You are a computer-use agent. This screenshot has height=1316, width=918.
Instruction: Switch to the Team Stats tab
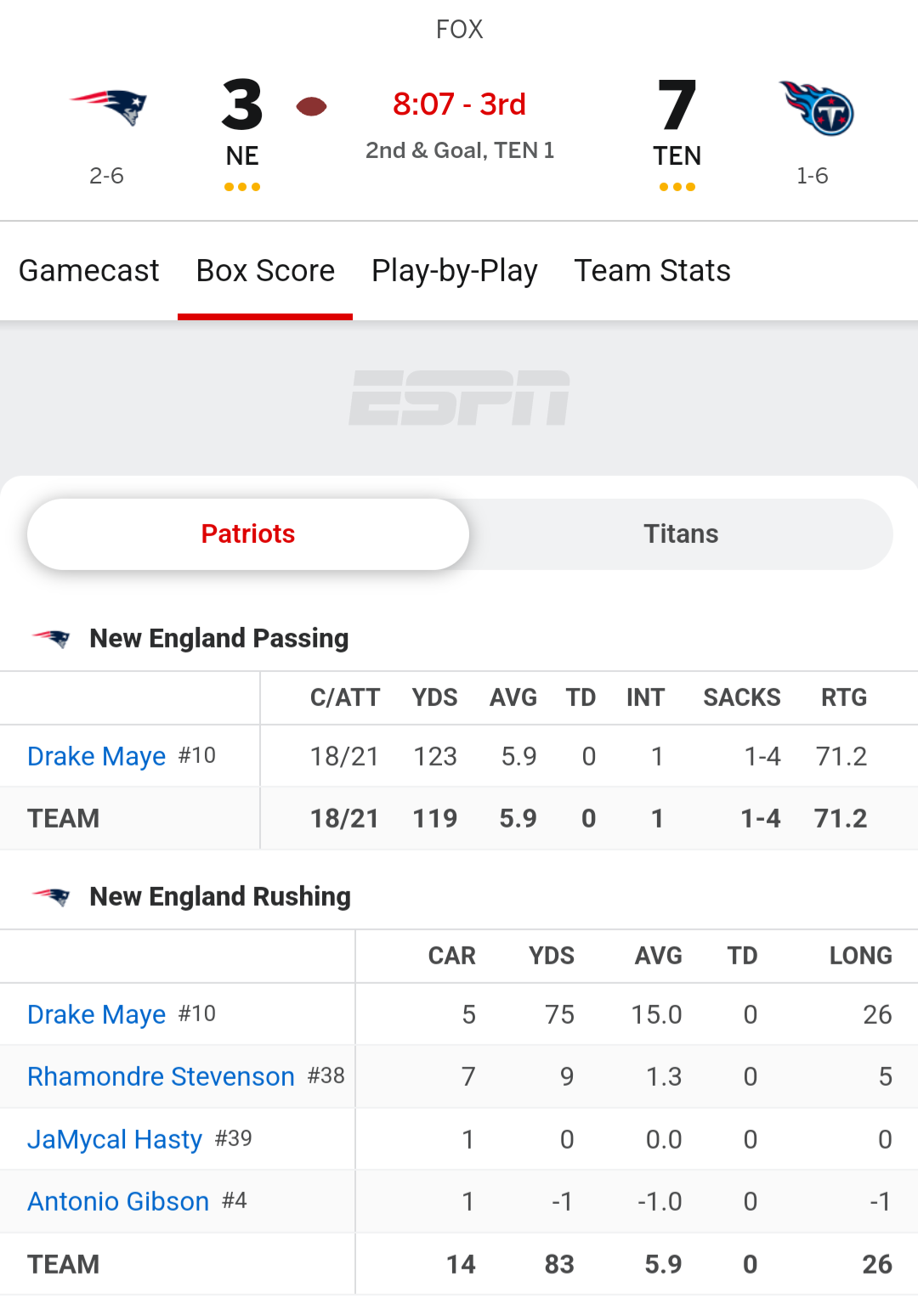652,271
